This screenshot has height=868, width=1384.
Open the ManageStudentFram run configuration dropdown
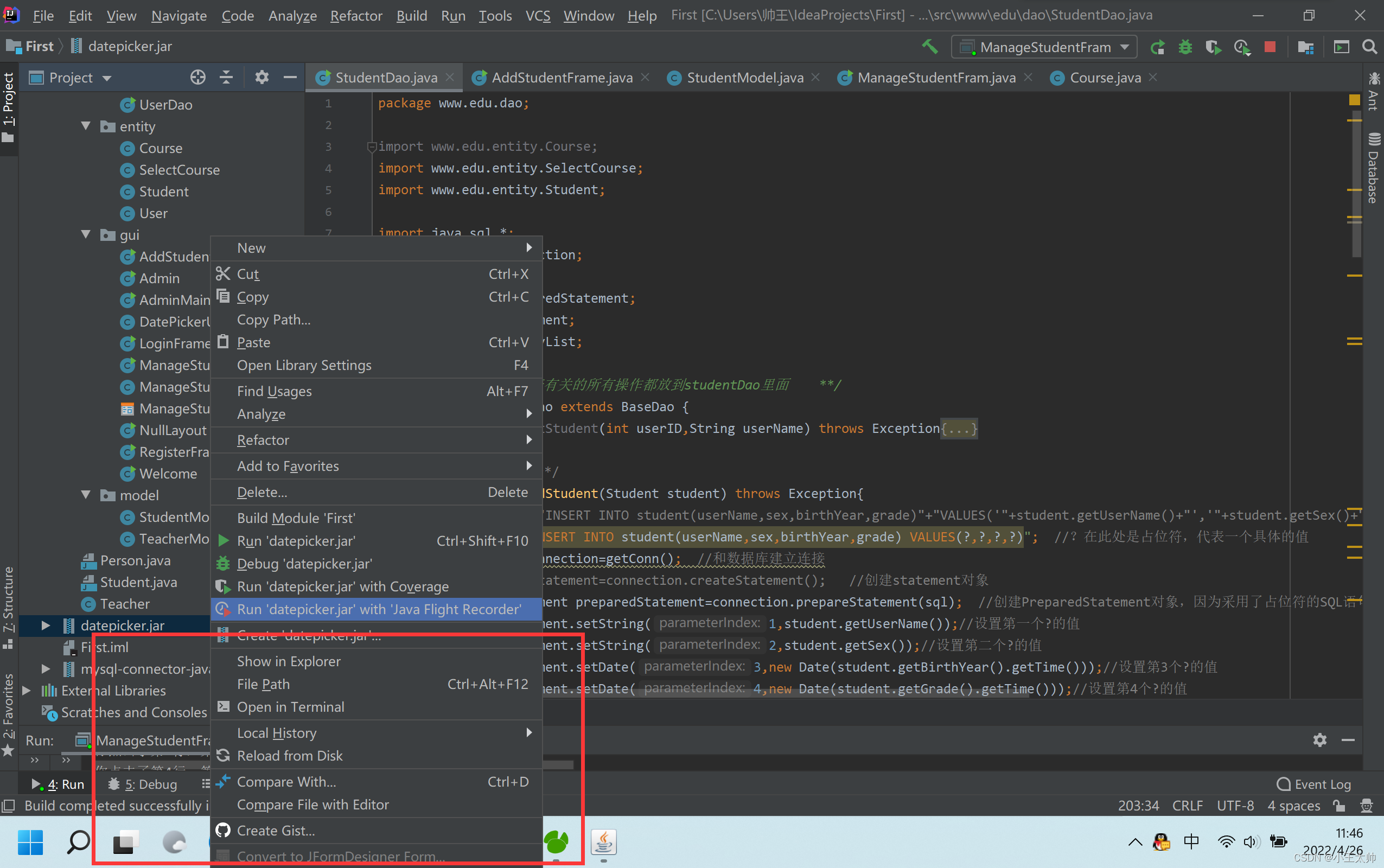[x=1044, y=47]
